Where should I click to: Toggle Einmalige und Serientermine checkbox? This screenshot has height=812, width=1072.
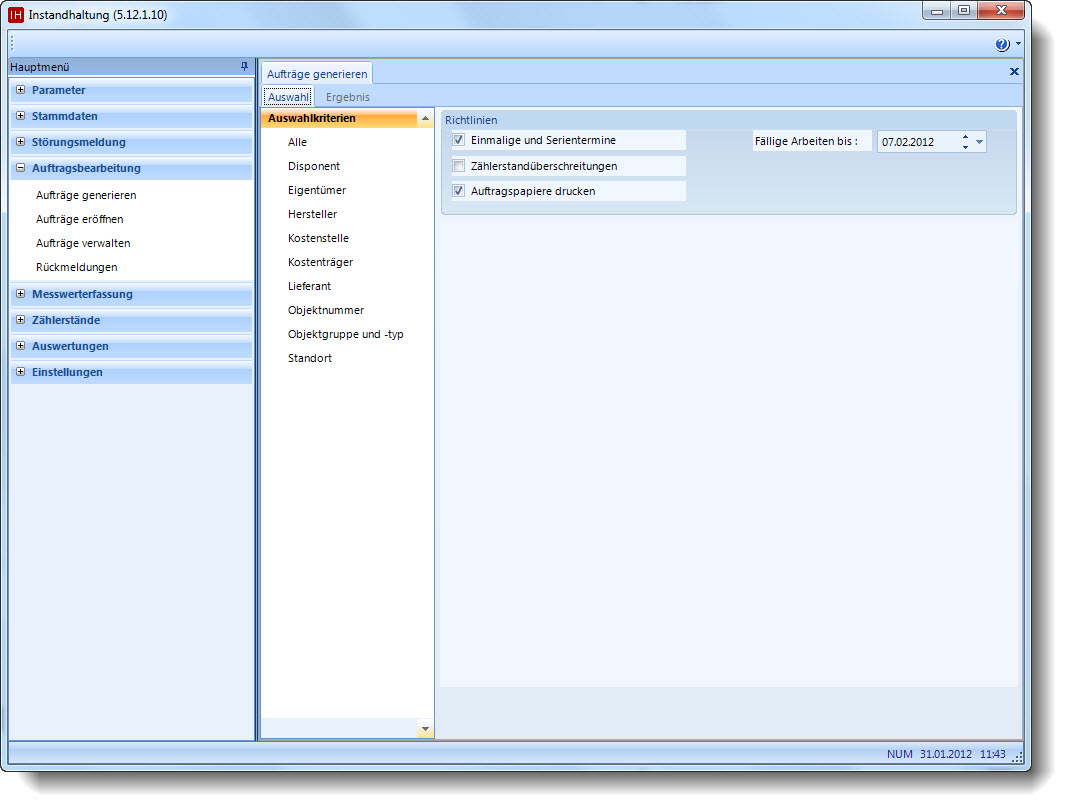point(459,140)
